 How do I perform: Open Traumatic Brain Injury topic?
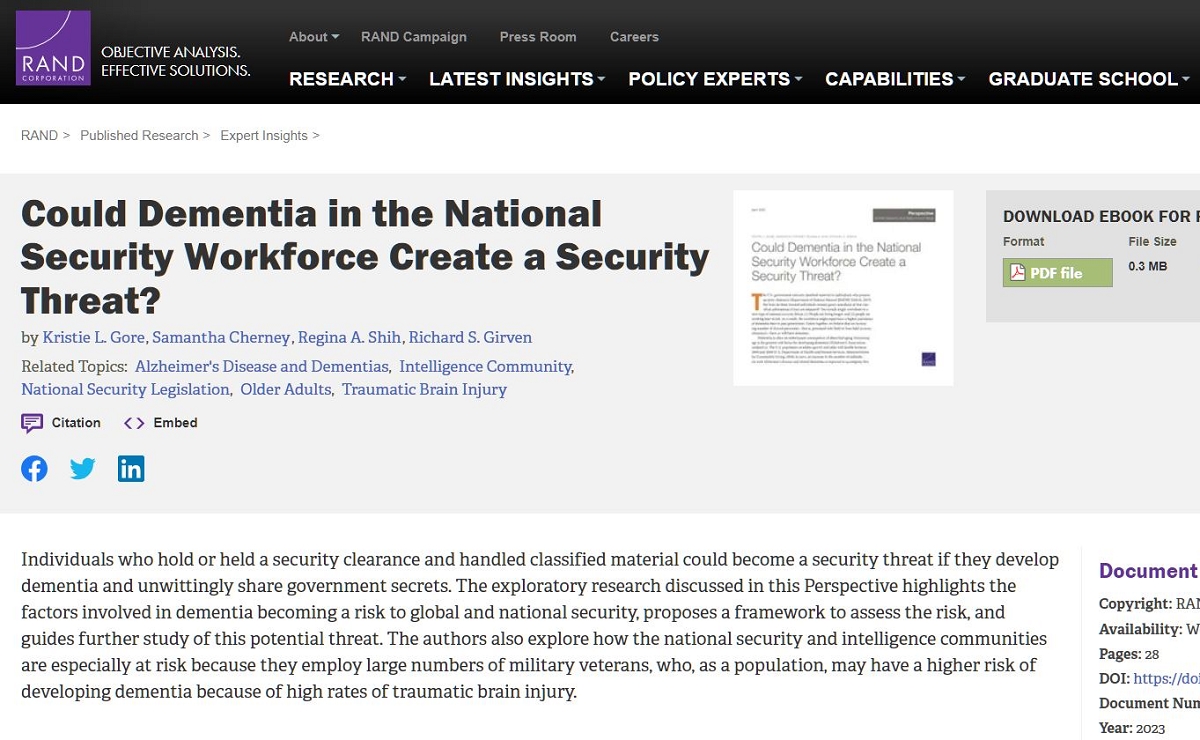pos(424,389)
